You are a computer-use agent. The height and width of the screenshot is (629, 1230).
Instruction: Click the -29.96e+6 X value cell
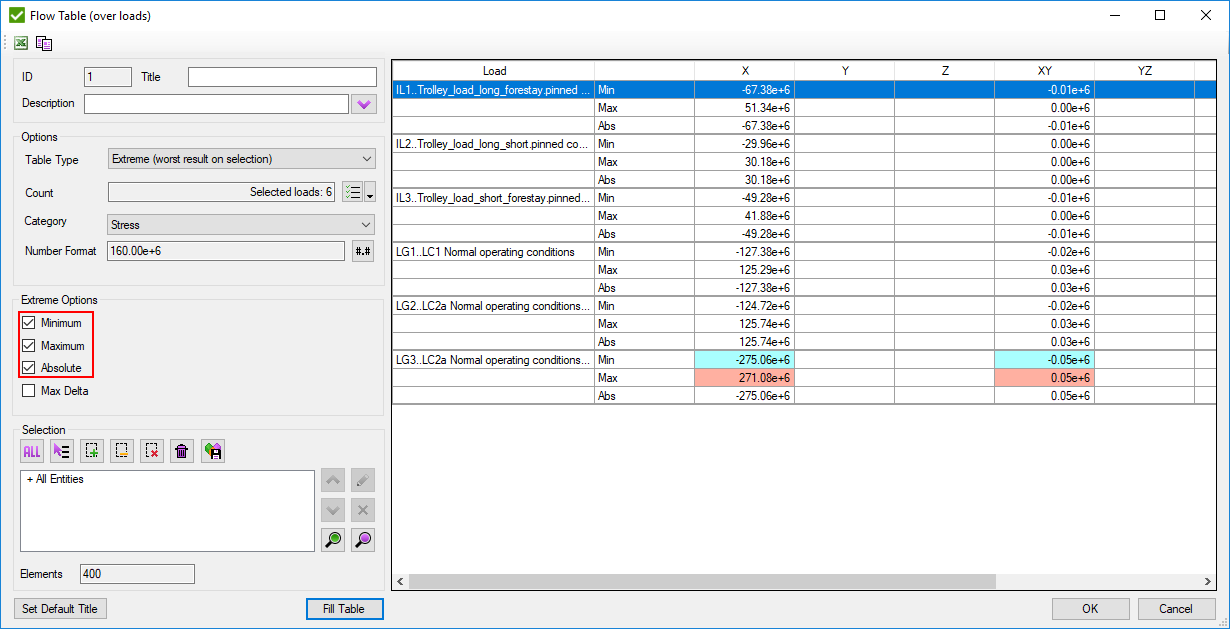point(745,144)
